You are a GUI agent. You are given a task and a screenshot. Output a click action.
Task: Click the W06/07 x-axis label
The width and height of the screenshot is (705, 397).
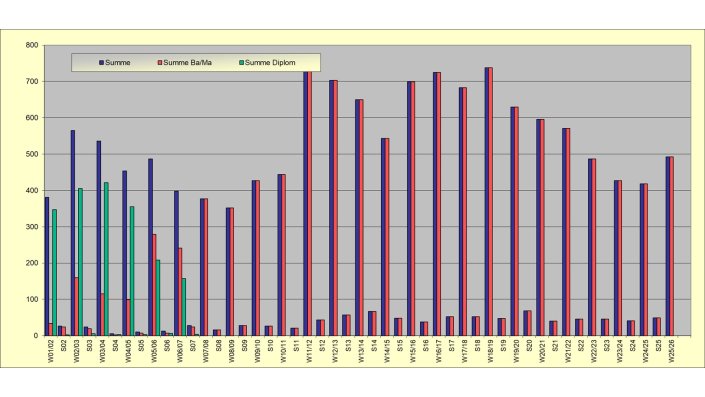pyautogui.click(x=180, y=351)
